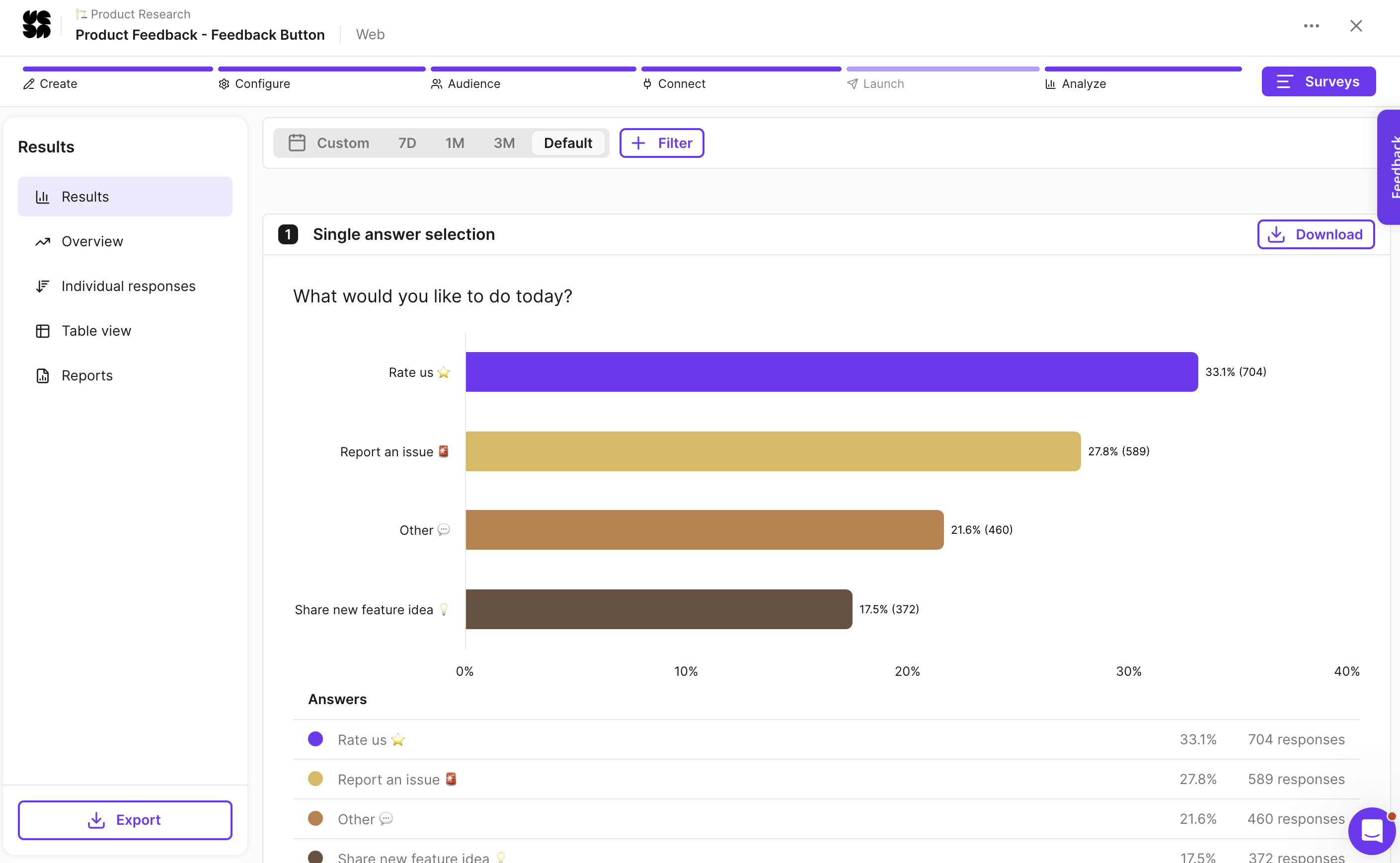
Task: Open the three-dot more options menu
Action: point(1311,26)
